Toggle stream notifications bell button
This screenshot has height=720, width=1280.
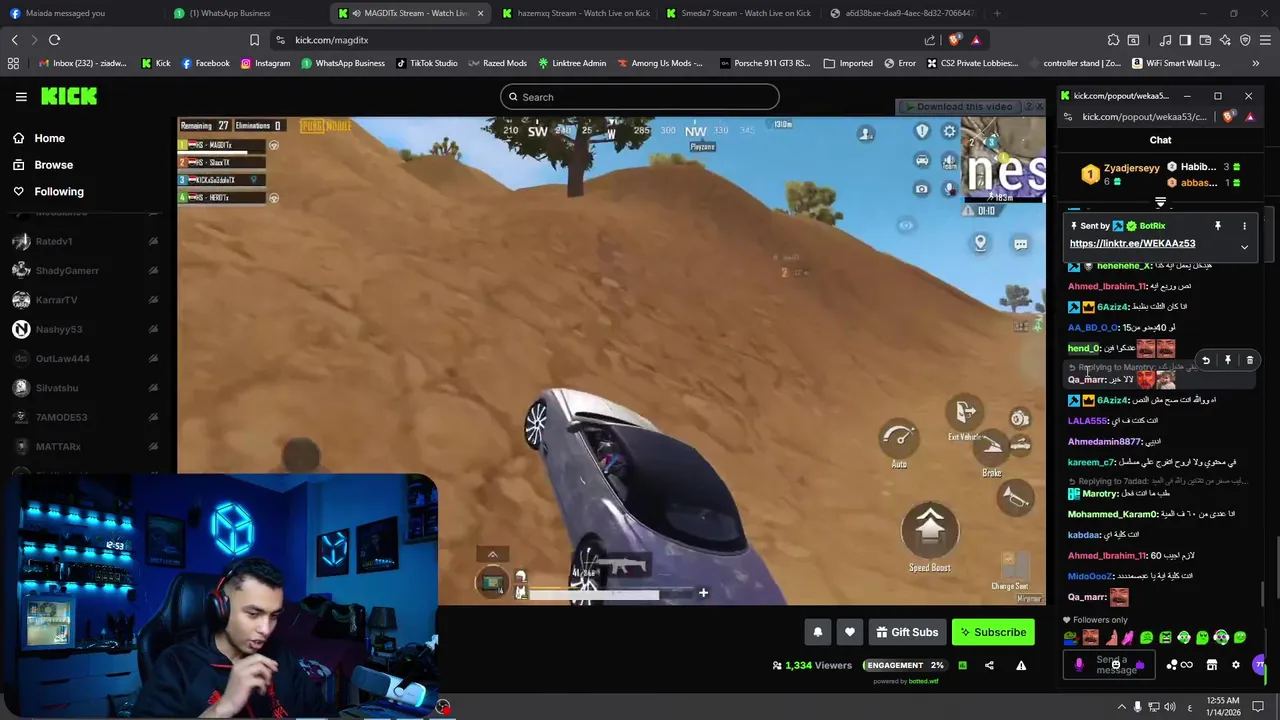[818, 632]
